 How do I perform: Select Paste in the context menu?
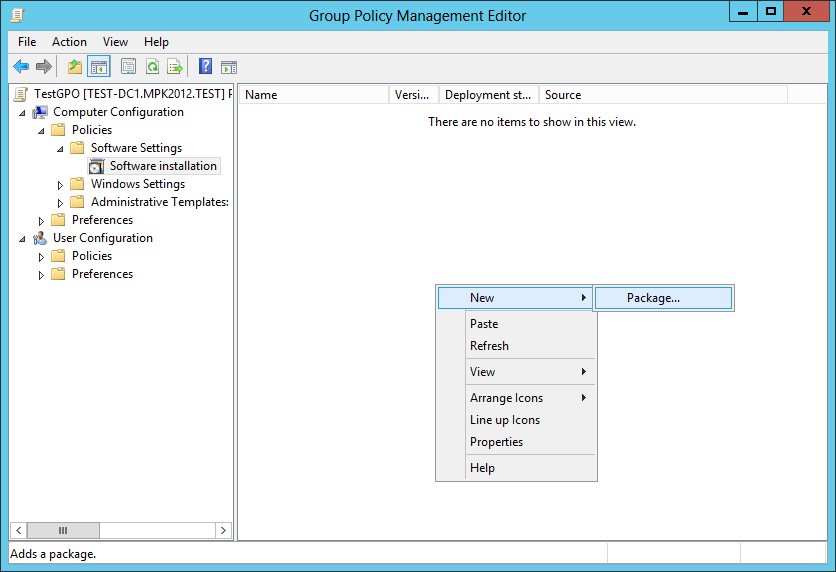516,324
